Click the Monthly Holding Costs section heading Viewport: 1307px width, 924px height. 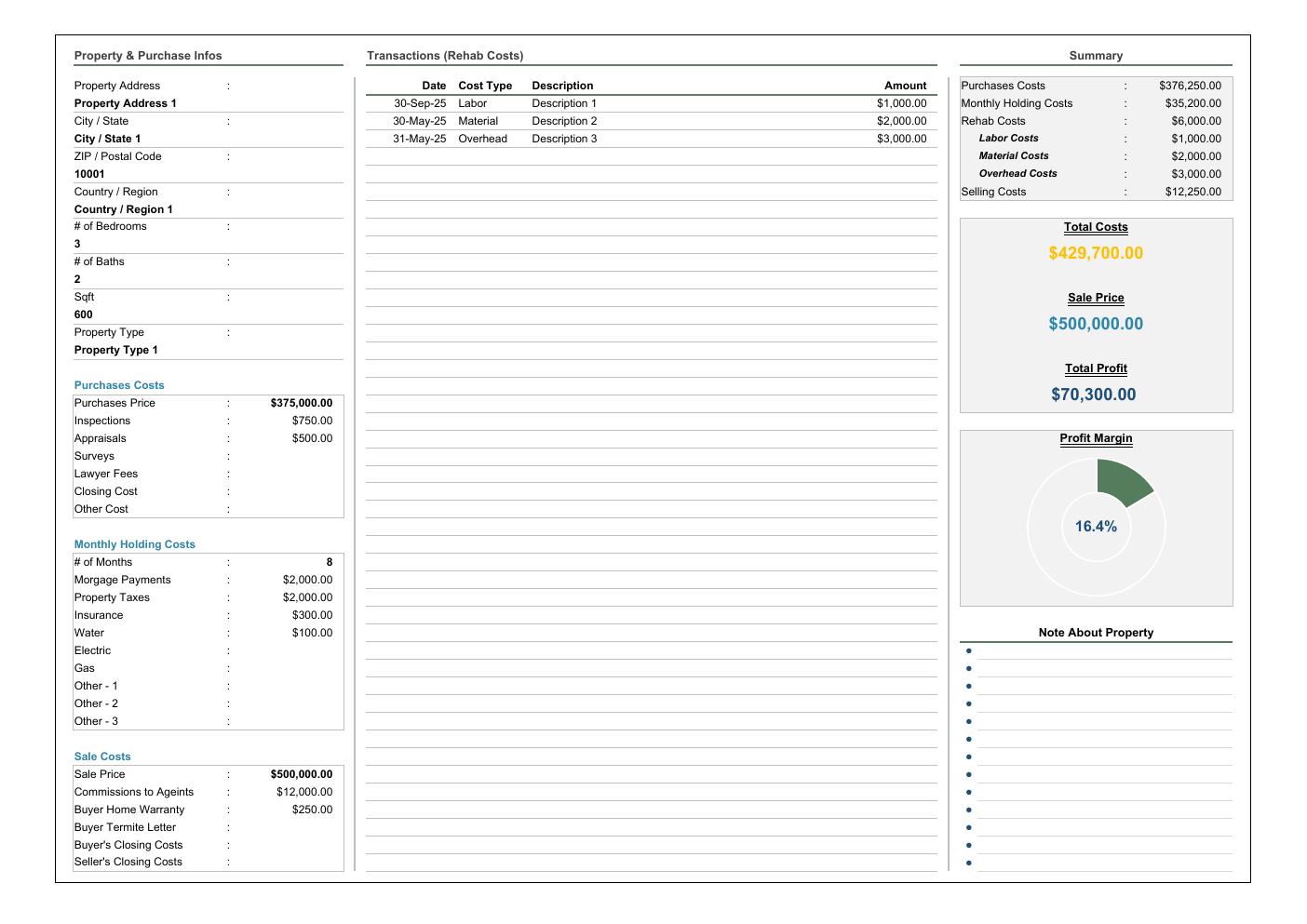click(x=135, y=544)
